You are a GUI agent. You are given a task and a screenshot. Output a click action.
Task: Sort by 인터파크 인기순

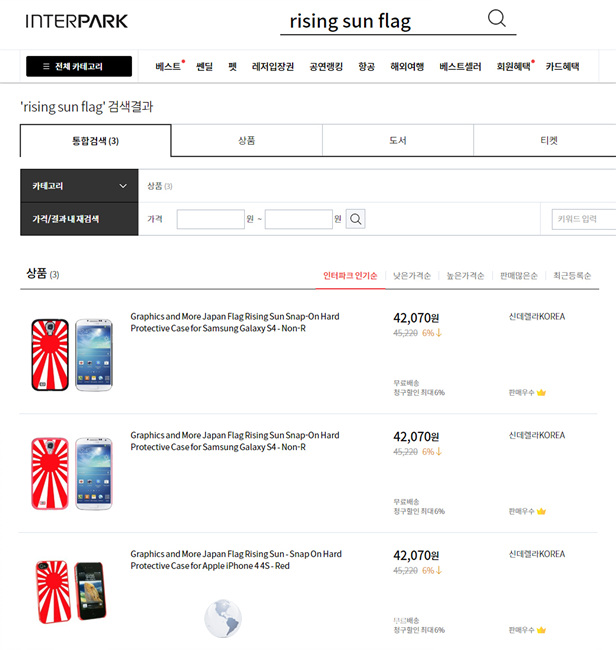click(x=350, y=276)
